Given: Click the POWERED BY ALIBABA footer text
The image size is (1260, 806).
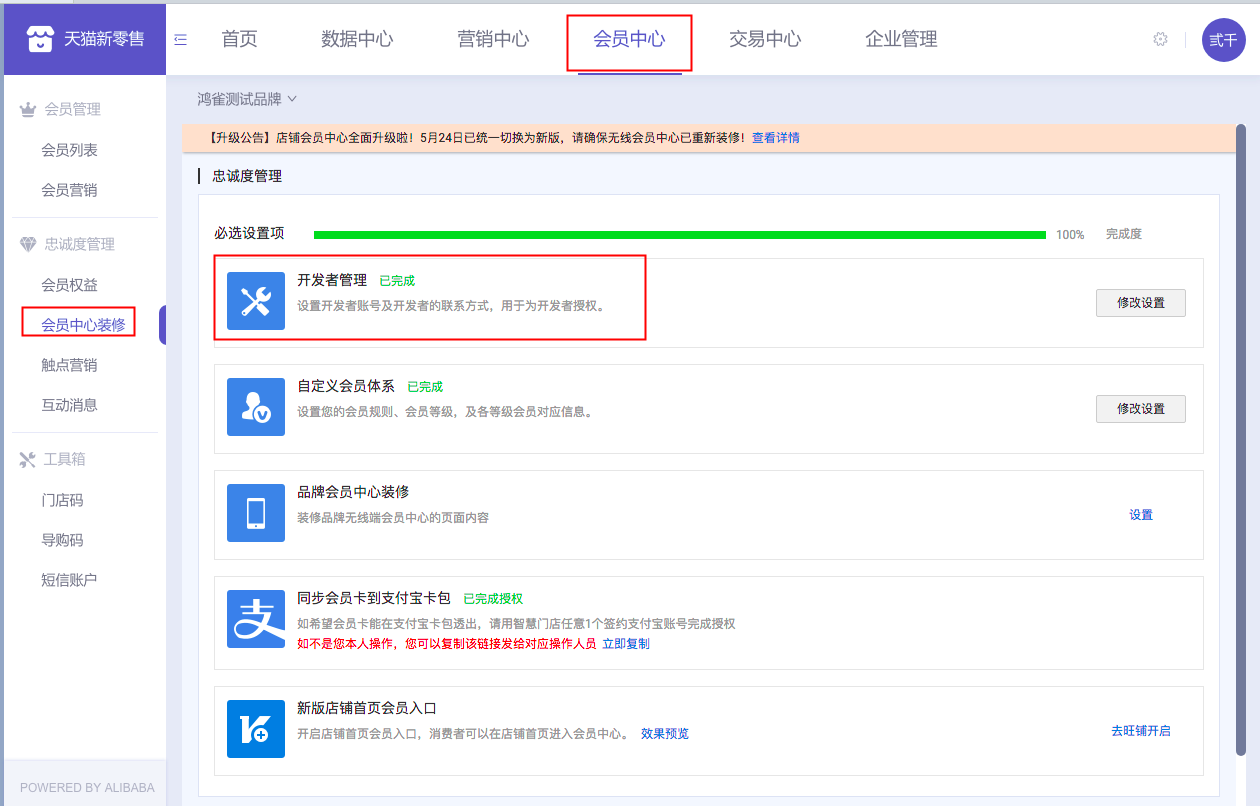Looking at the screenshot, I should coord(87,788).
